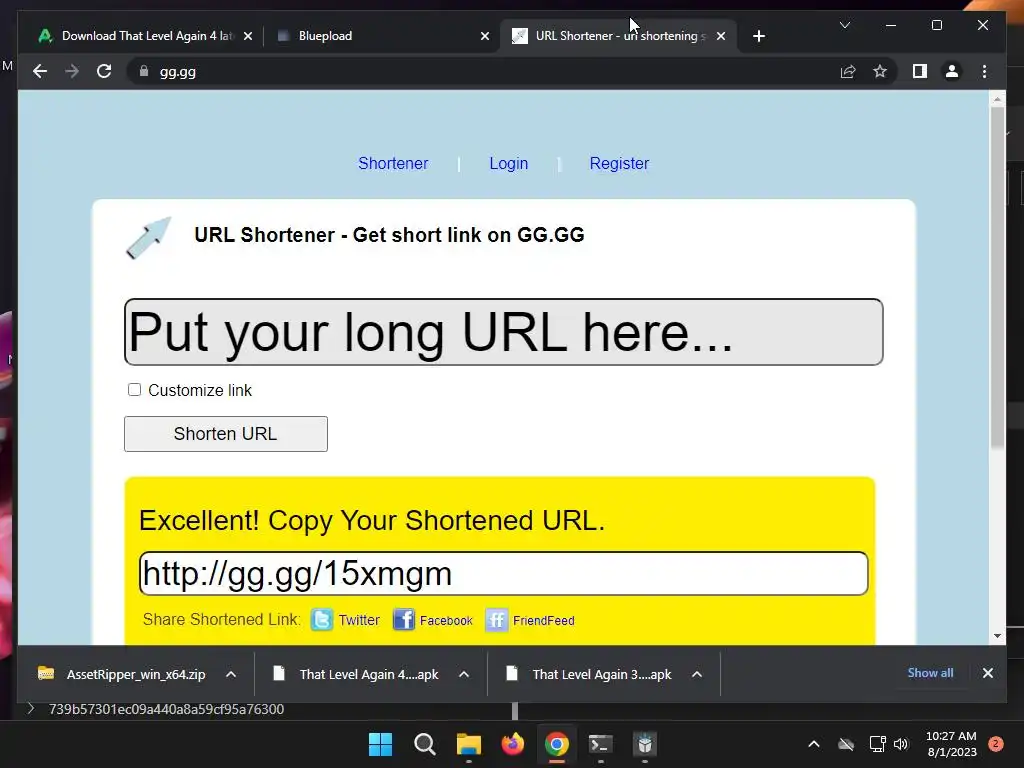Open the Chrome profile menu
The width and height of the screenshot is (1024, 768).
coord(952,71)
